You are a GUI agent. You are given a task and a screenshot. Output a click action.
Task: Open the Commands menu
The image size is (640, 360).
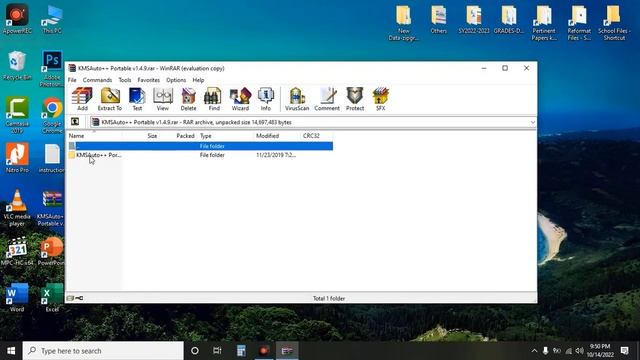(97, 80)
